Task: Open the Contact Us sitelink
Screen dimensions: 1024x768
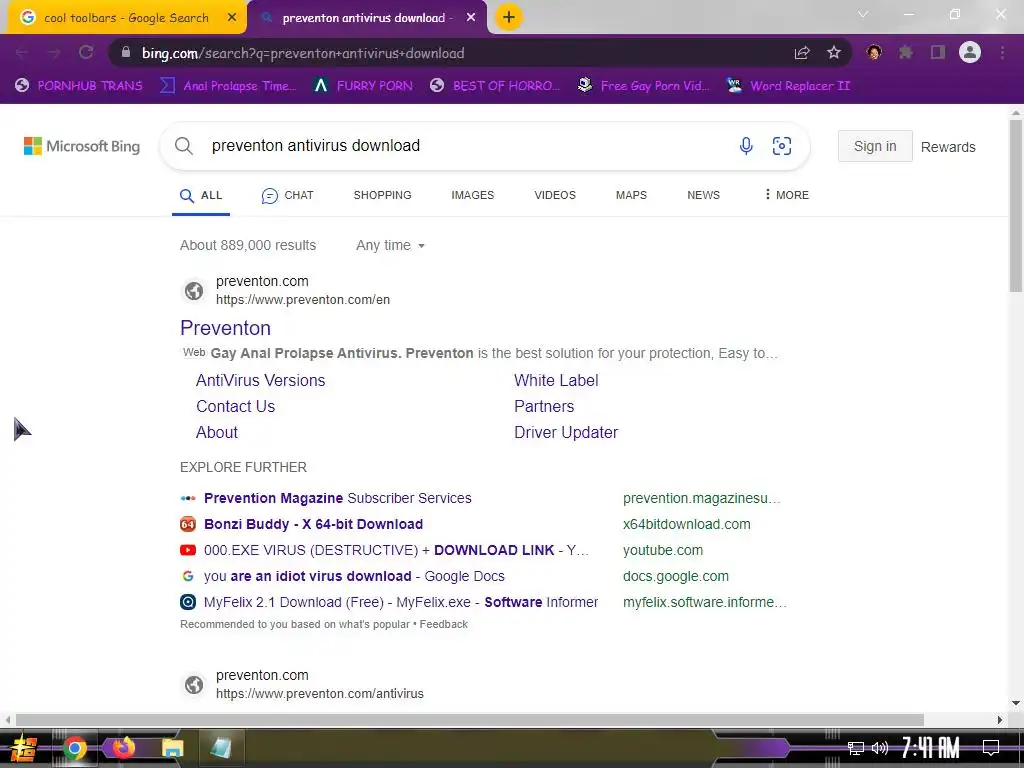Action: coord(236,406)
